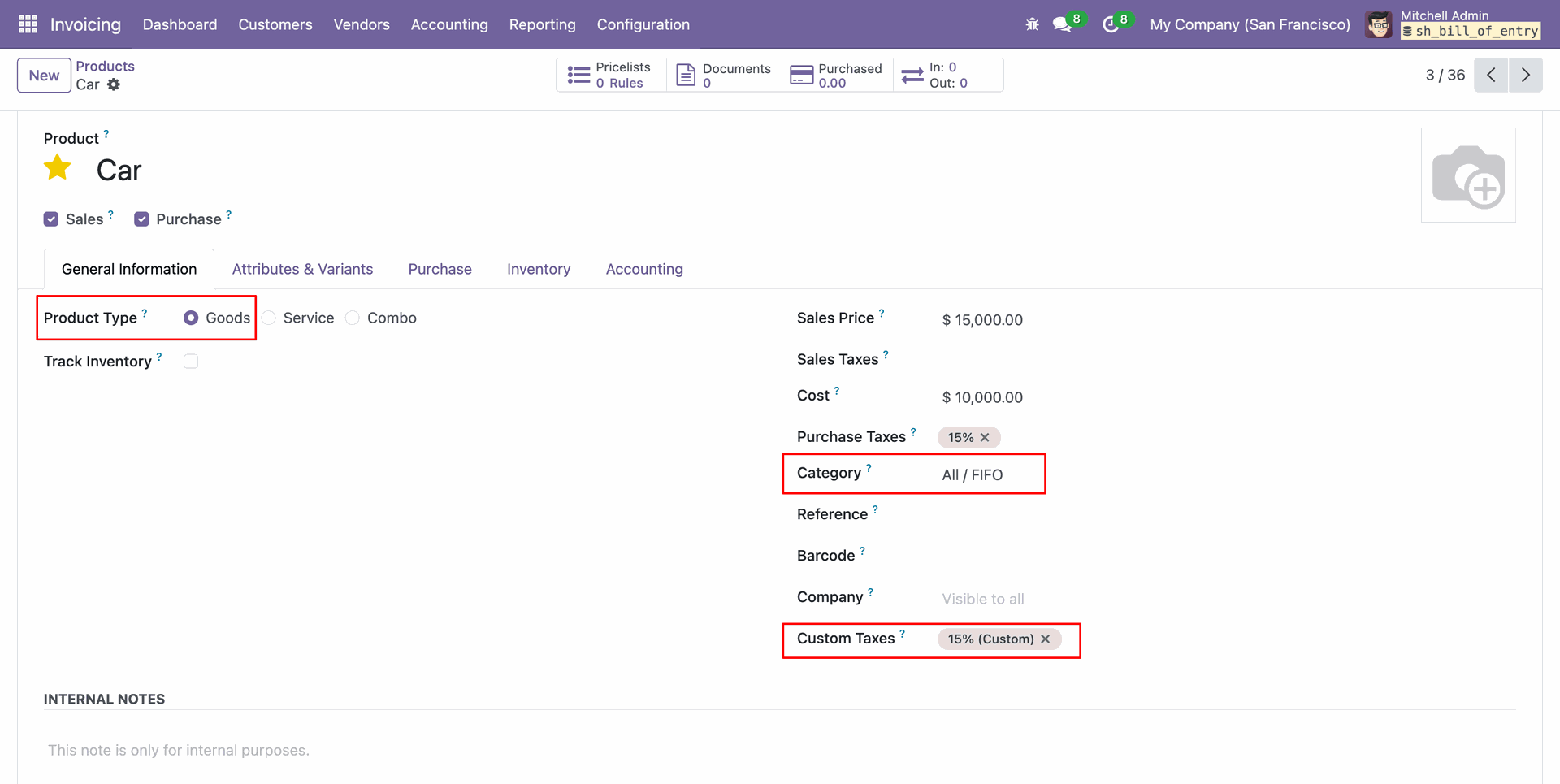
Task: Enable the Track Inventory checkbox
Action: pyautogui.click(x=191, y=362)
